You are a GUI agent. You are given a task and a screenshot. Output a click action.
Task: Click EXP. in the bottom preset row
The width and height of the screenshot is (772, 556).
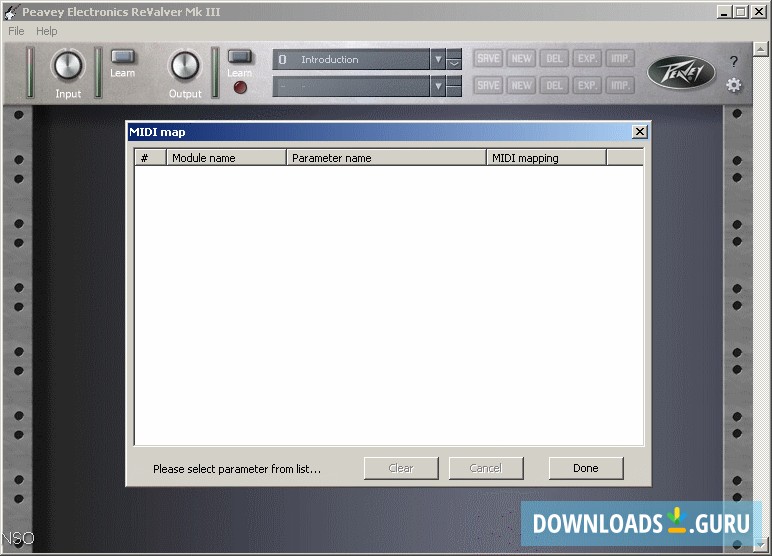pos(587,86)
